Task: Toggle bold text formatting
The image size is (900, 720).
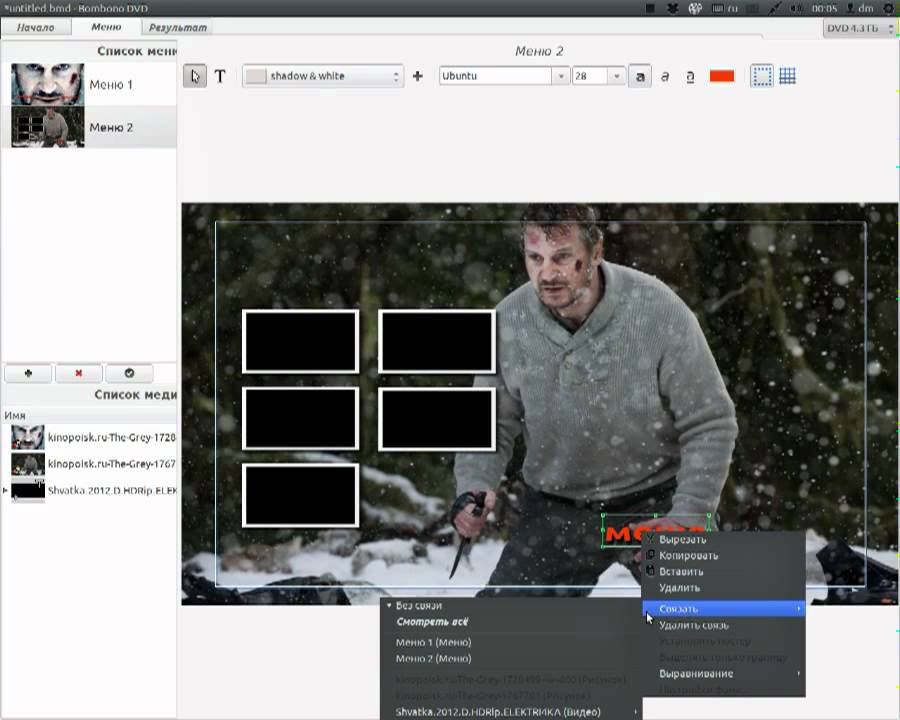Action: [x=640, y=76]
